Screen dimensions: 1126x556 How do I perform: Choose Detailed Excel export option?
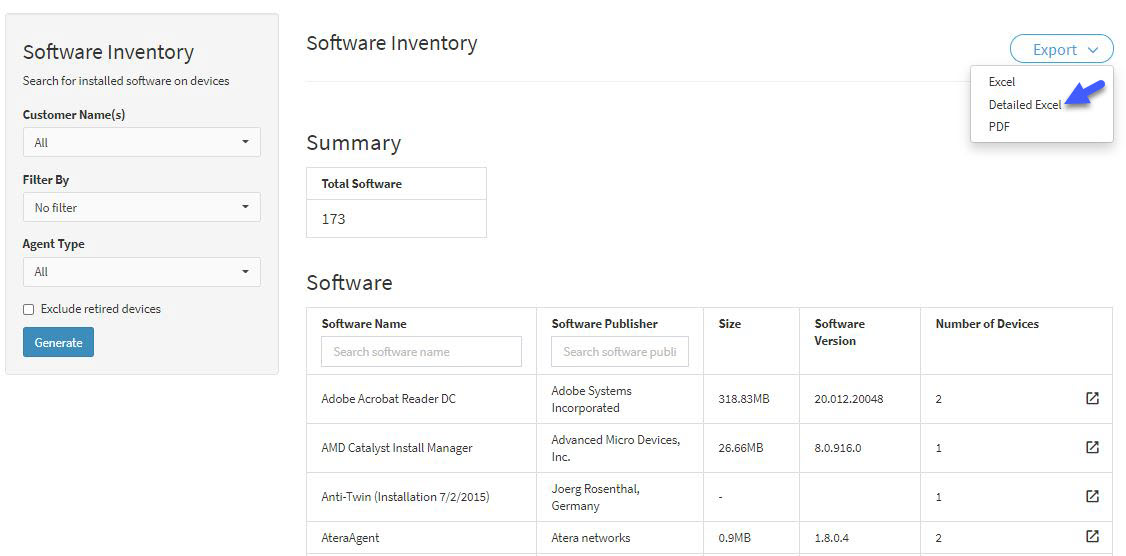[1025, 105]
